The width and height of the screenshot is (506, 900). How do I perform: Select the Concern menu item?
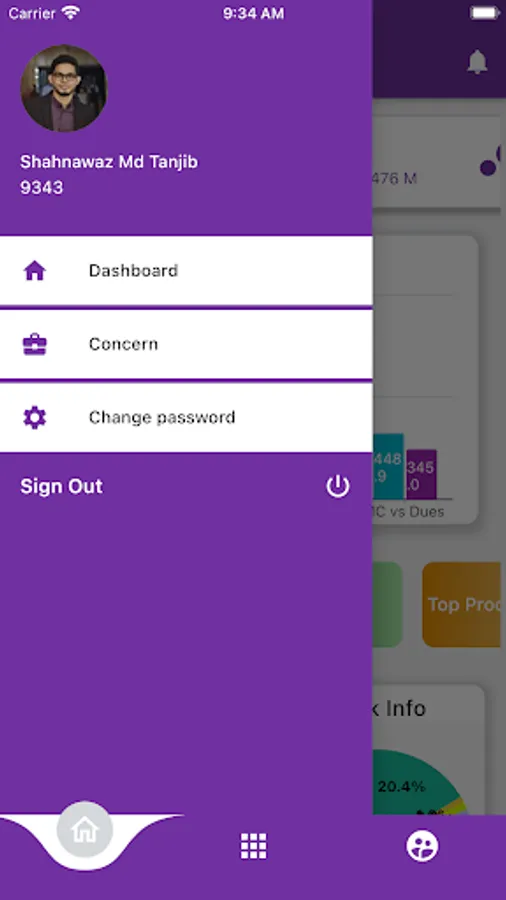(x=186, y=344)
